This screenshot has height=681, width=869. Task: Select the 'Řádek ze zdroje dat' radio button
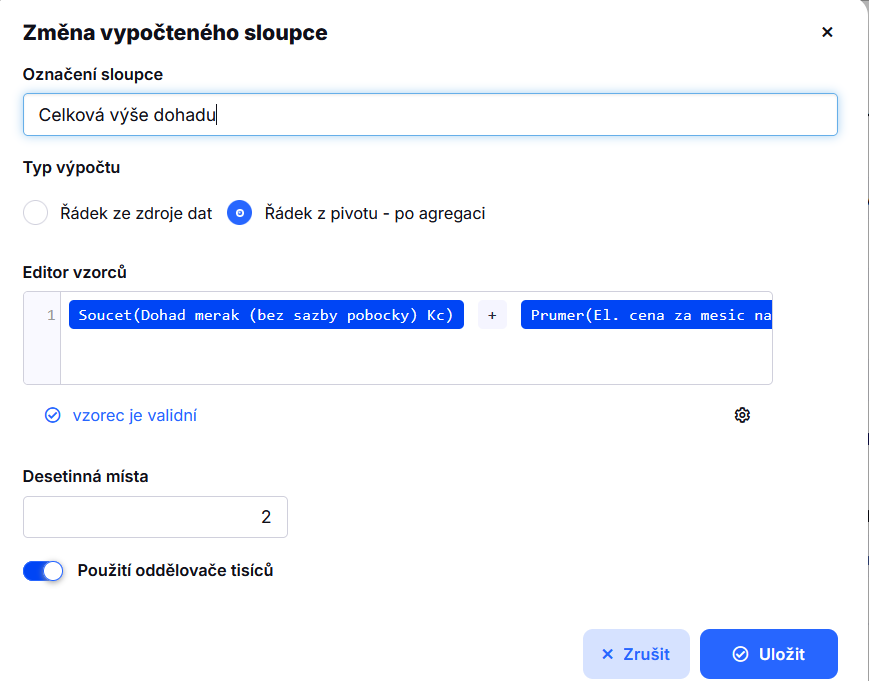pos(36,213)
